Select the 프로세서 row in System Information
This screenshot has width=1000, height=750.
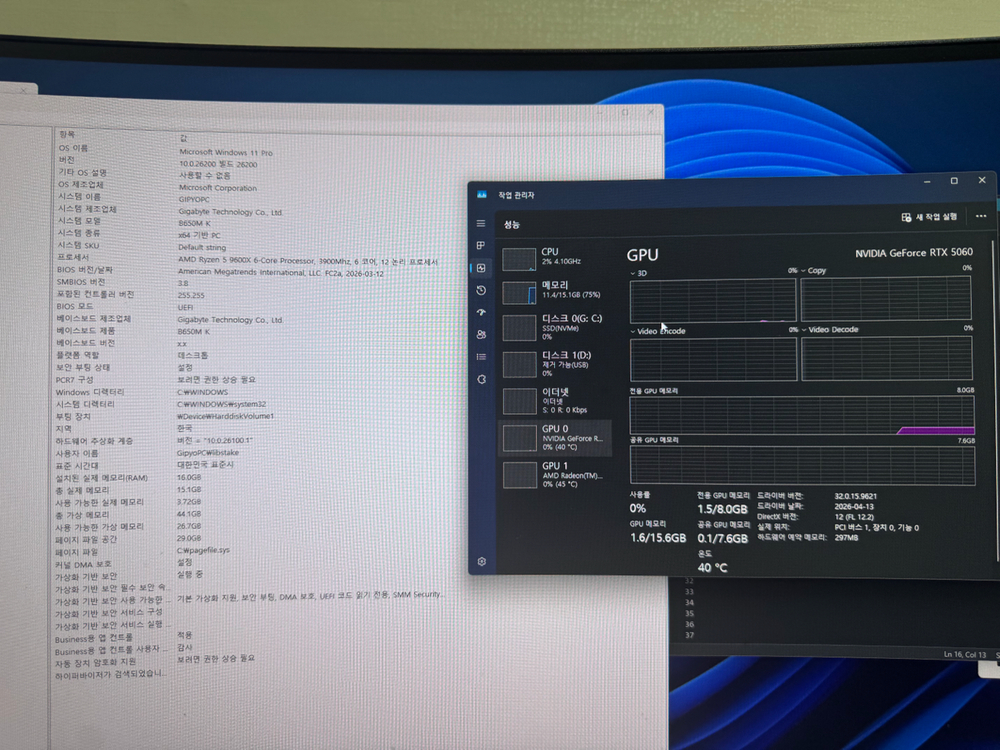(357, 259)
